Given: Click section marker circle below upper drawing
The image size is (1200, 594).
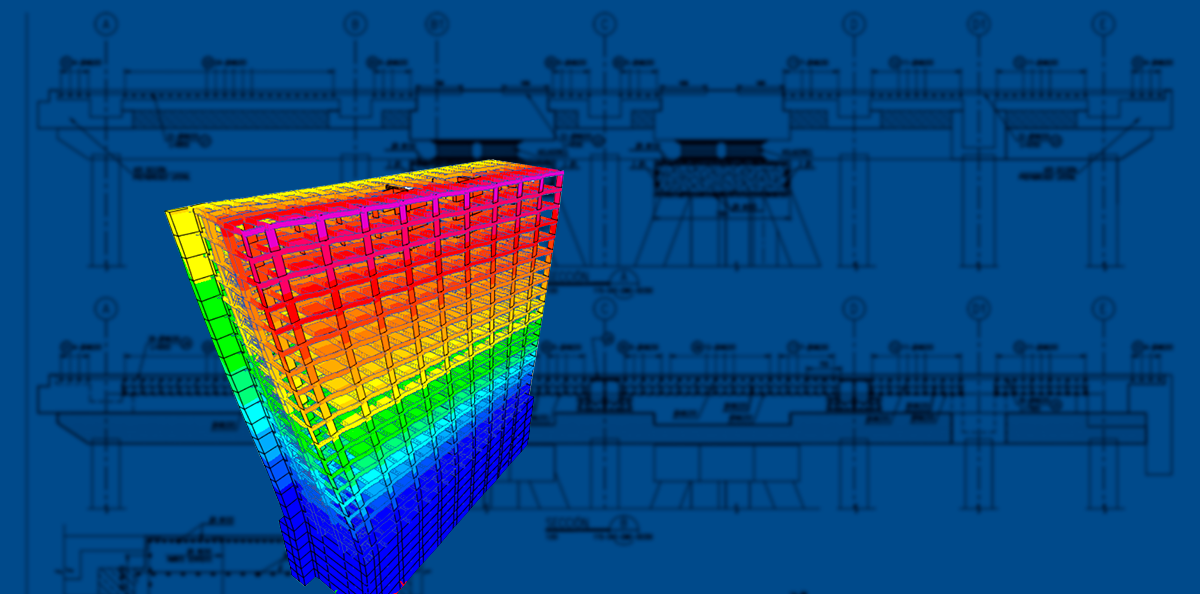Looking at the screenshot, I should [624, 278].
